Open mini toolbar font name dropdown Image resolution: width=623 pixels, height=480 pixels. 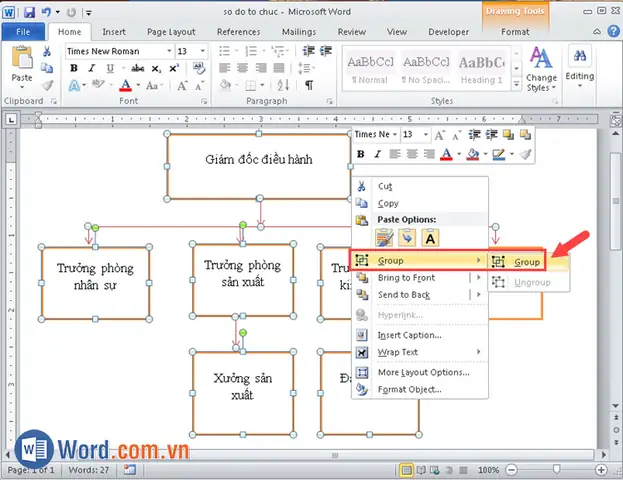click(x=395, y=135)
